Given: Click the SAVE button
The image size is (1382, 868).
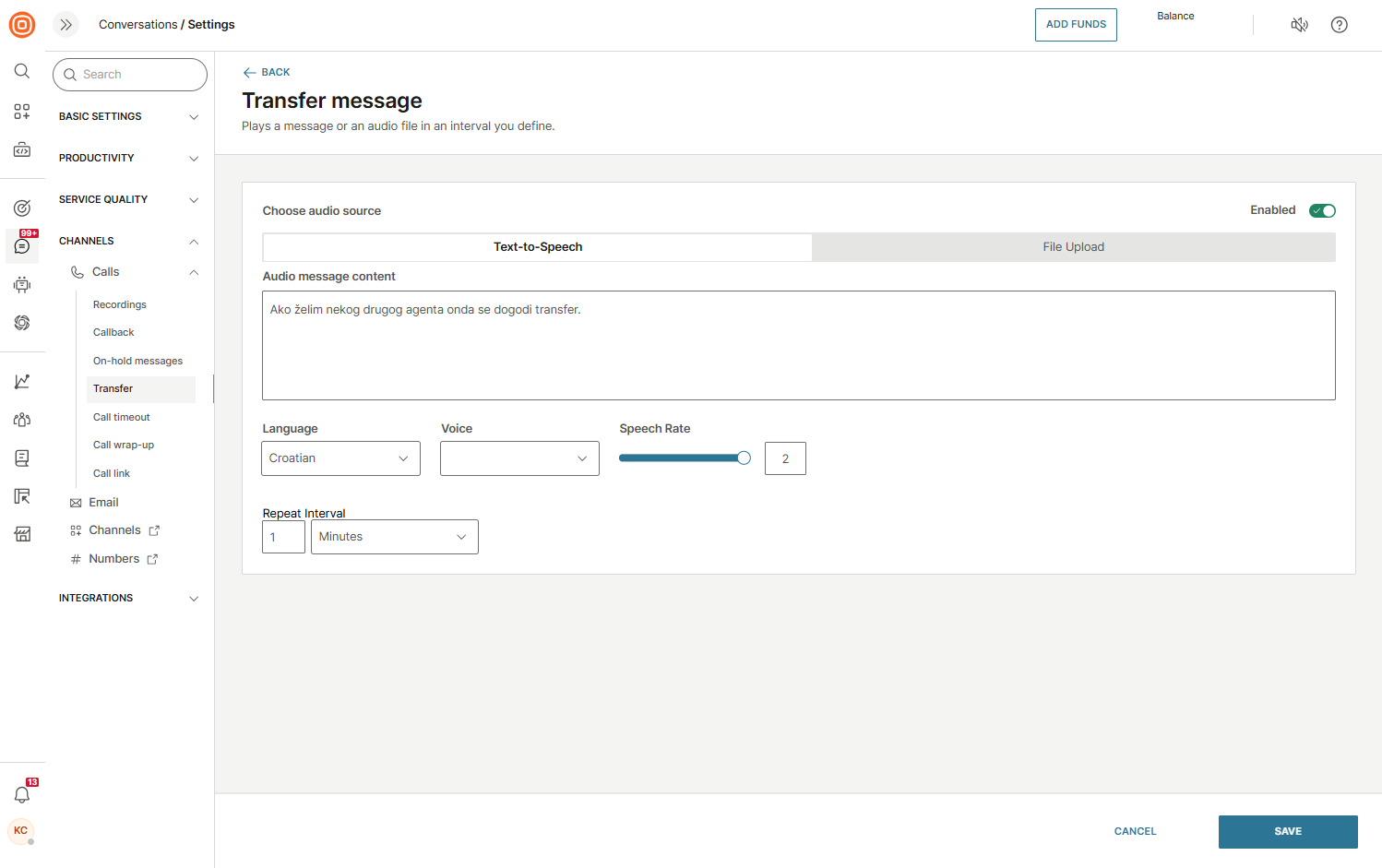Looking at the screenshot, I should (1288, 831).
